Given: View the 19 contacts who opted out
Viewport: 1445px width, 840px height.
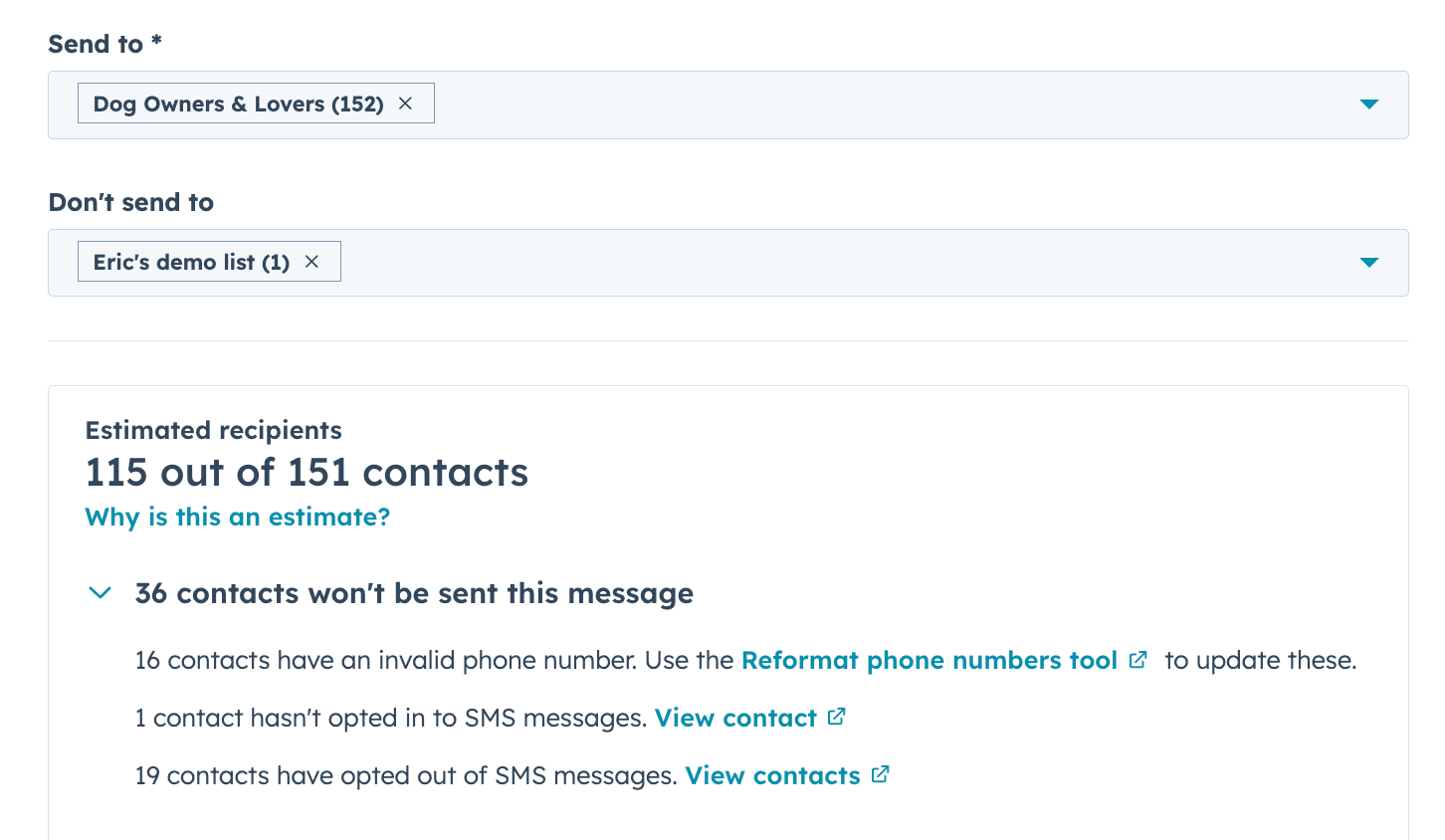Looking at the screenshot, I should [x=772, y=774].
